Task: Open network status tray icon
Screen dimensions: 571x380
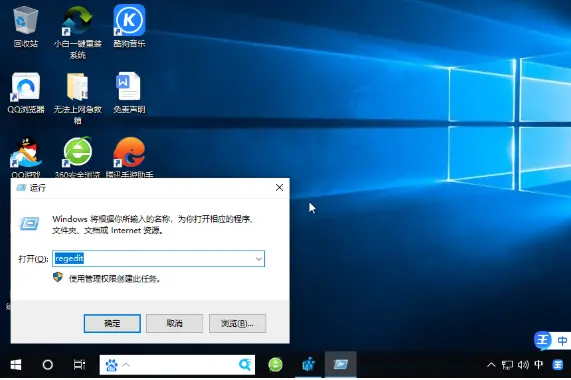Action: point(507,365)
